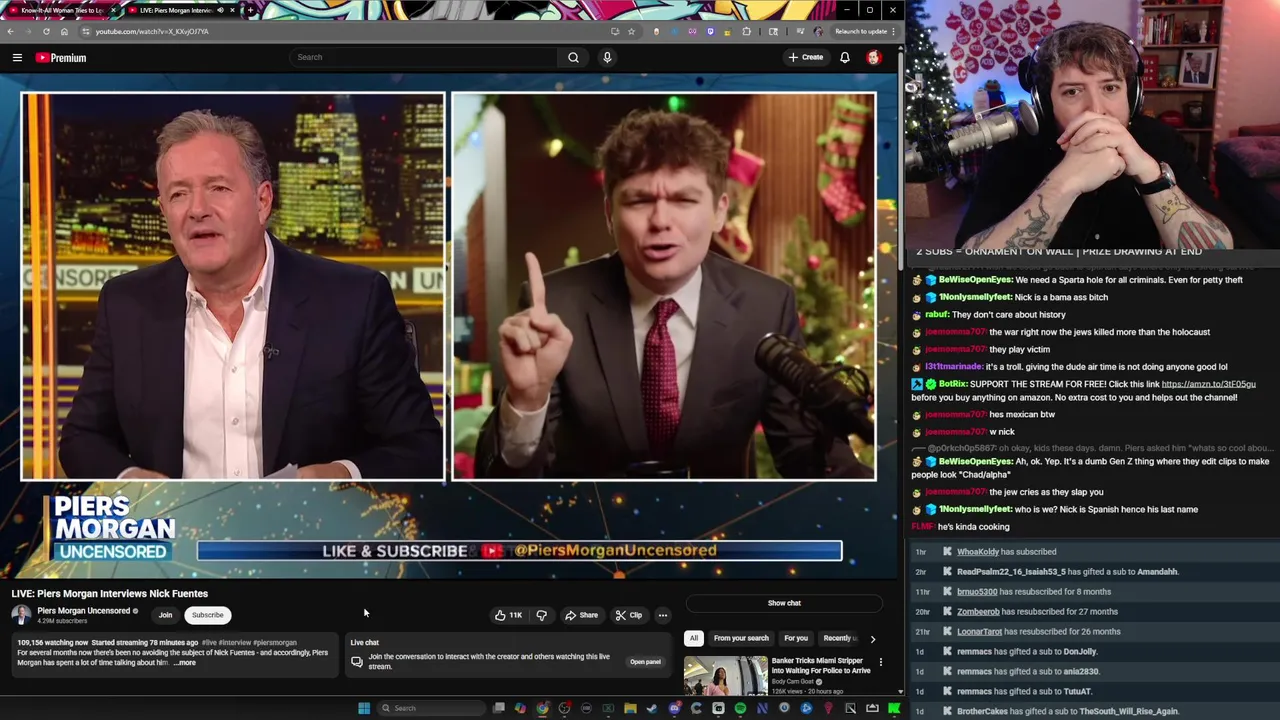Viewport: 1280px width, 720px height.
Task: Click the video player showing the interview
Action: point(449,327)
